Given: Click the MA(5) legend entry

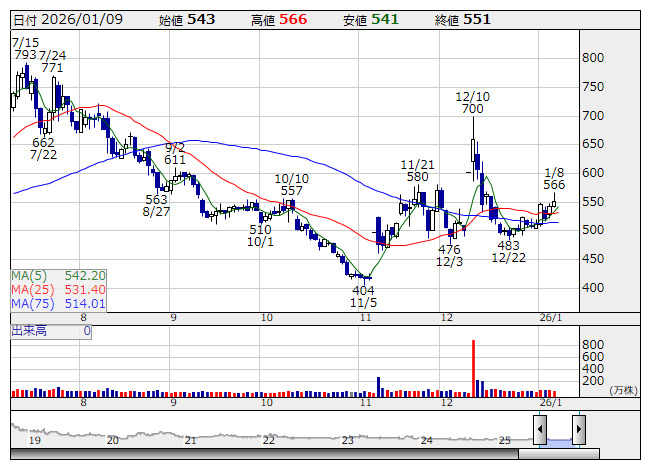Looking at the screenshot, I should coord(58,275).
